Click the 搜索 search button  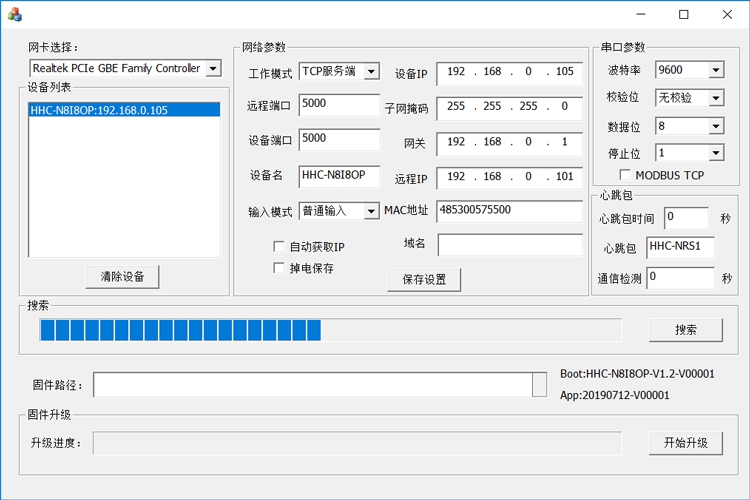pos(685,330)
